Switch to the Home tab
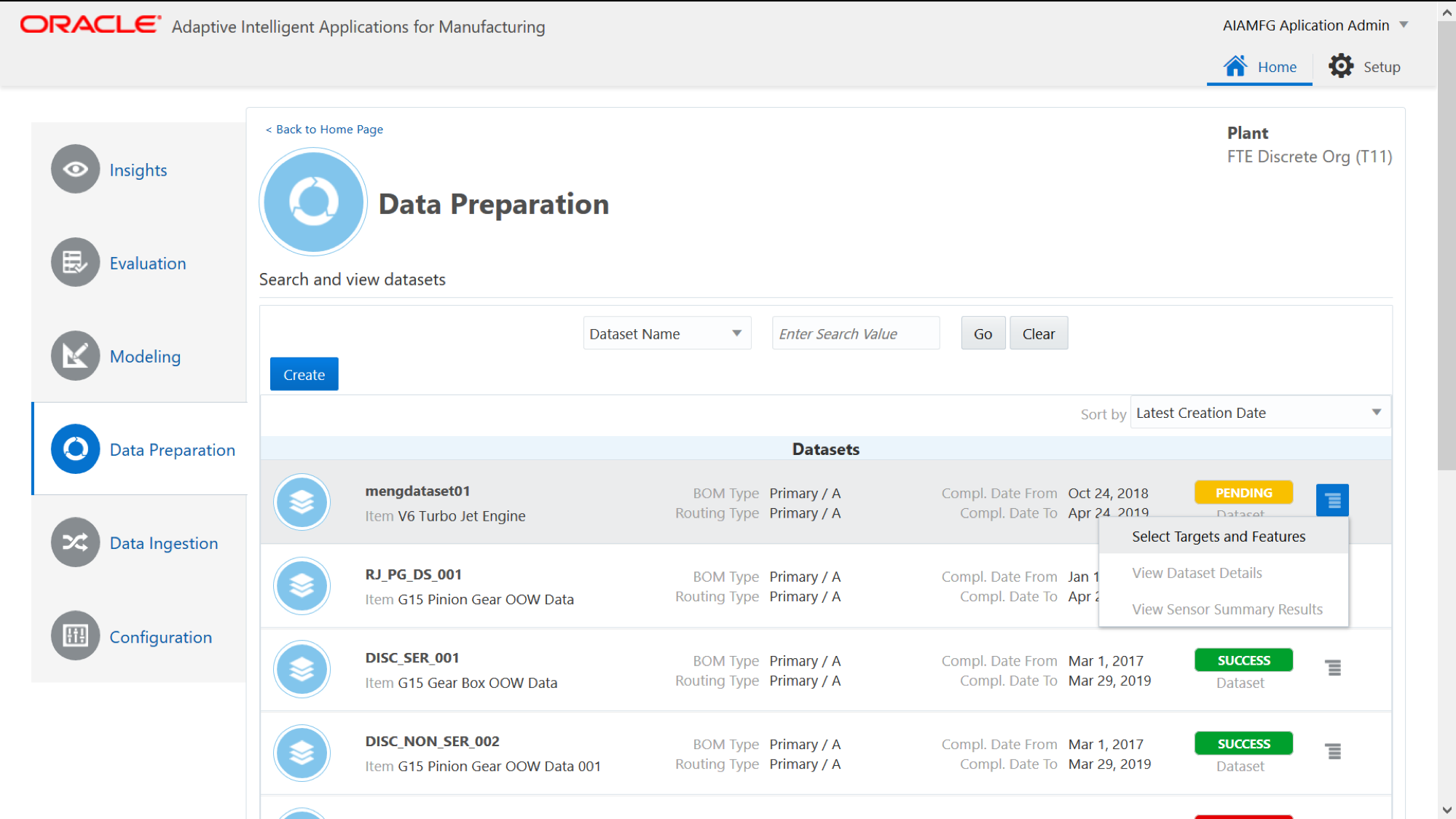 tap(1259, 67)
